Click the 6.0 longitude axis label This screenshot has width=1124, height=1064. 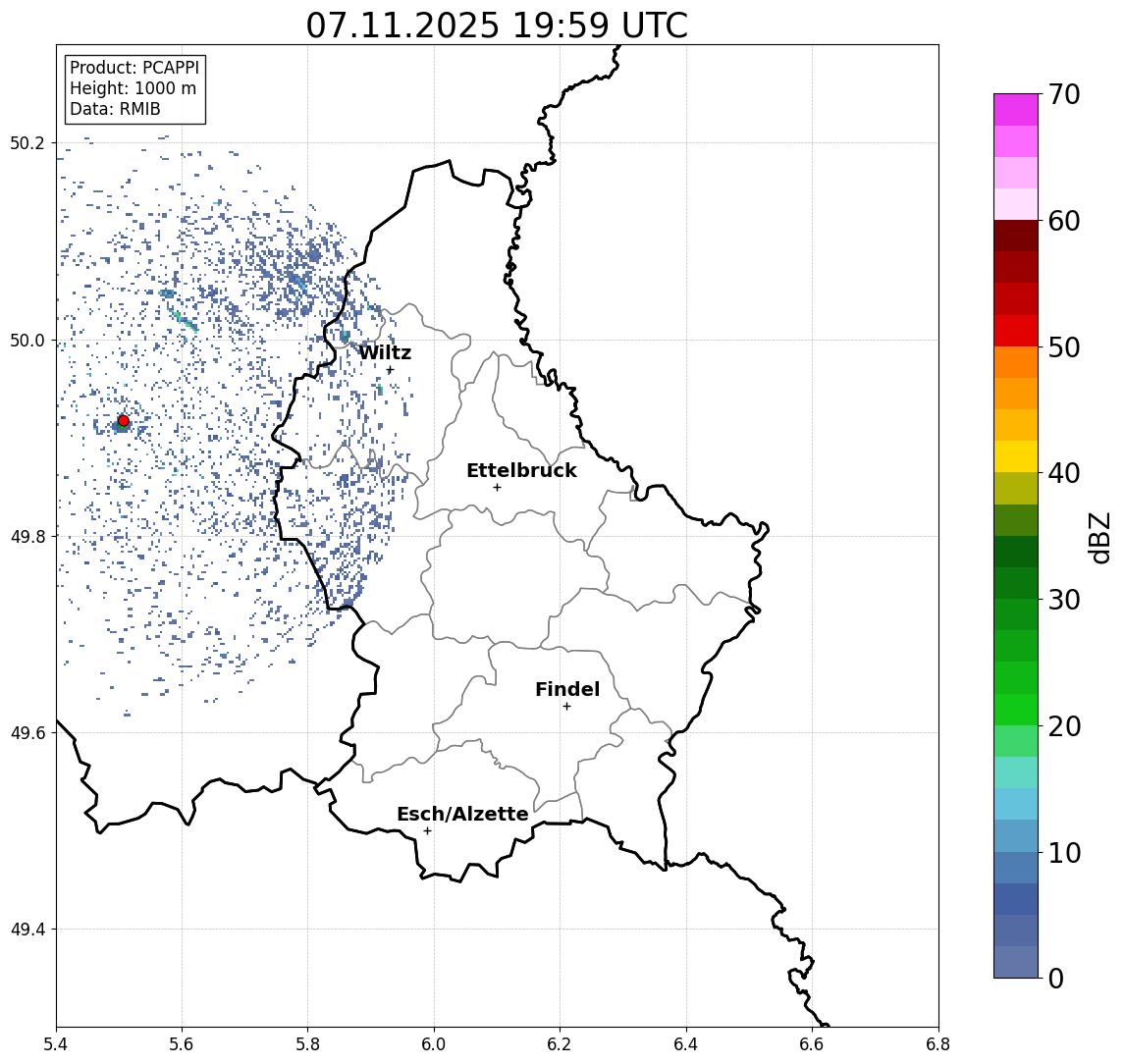434,1044
